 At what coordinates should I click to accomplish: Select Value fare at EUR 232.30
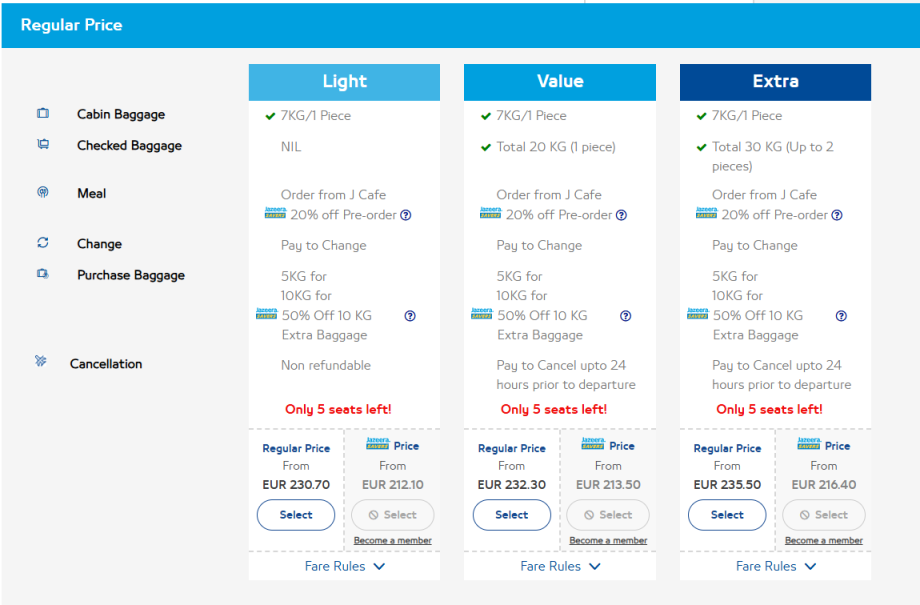click(512, 515)
